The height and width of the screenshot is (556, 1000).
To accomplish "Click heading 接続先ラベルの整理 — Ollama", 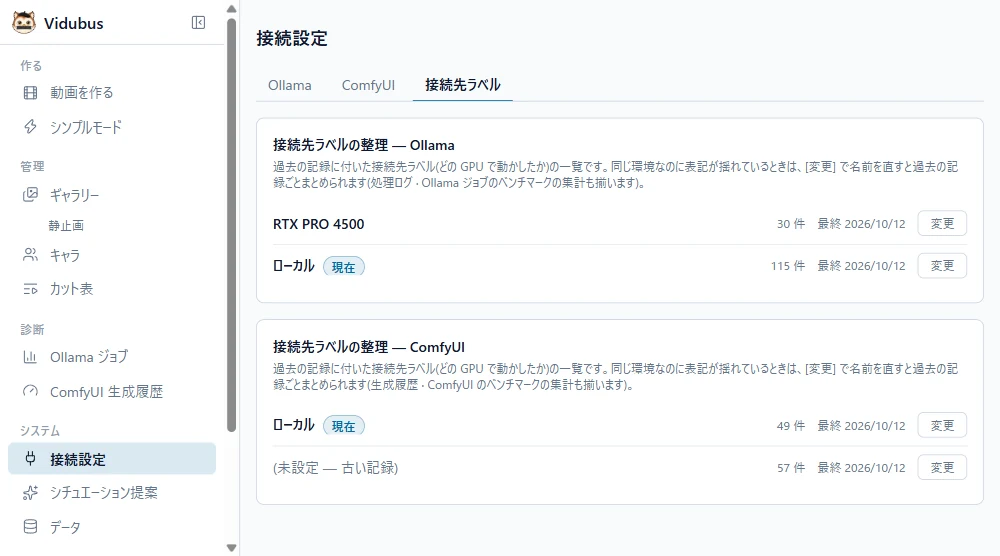I will [x=364, y=145].
